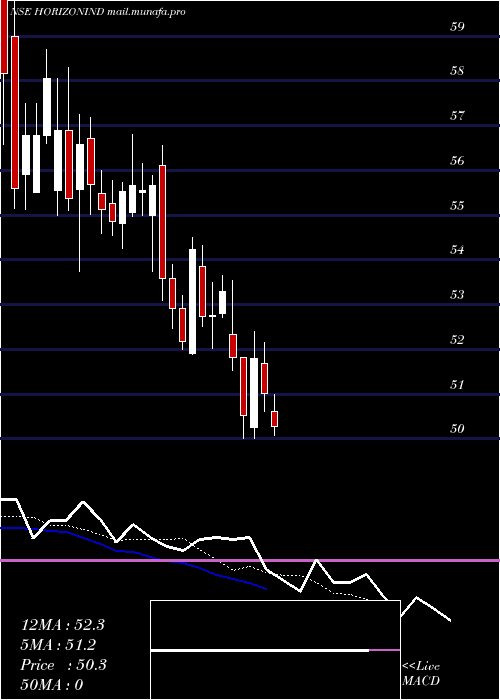Click the 52 price axis label
Screen dimensions: 500x700
(457, 340)
